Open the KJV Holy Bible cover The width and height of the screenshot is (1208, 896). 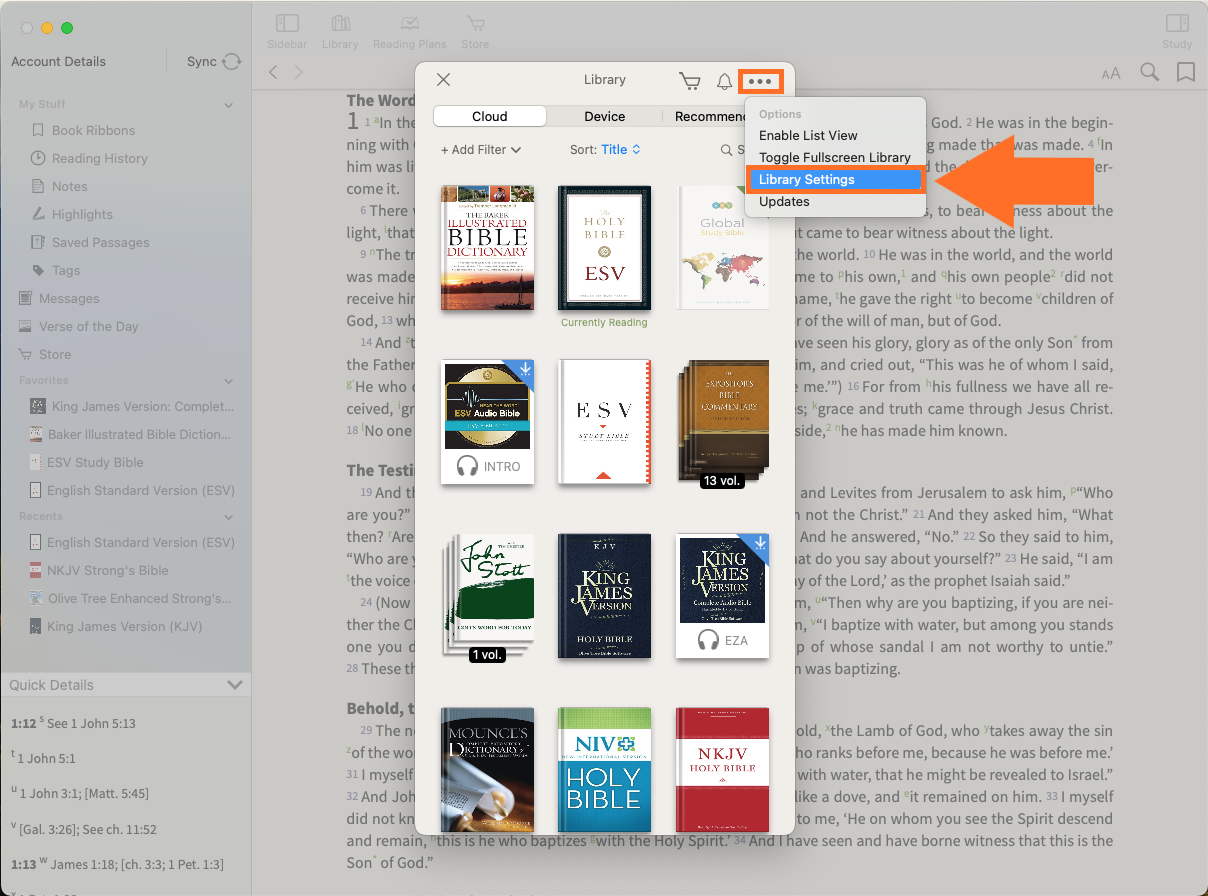tap(604, 596)
